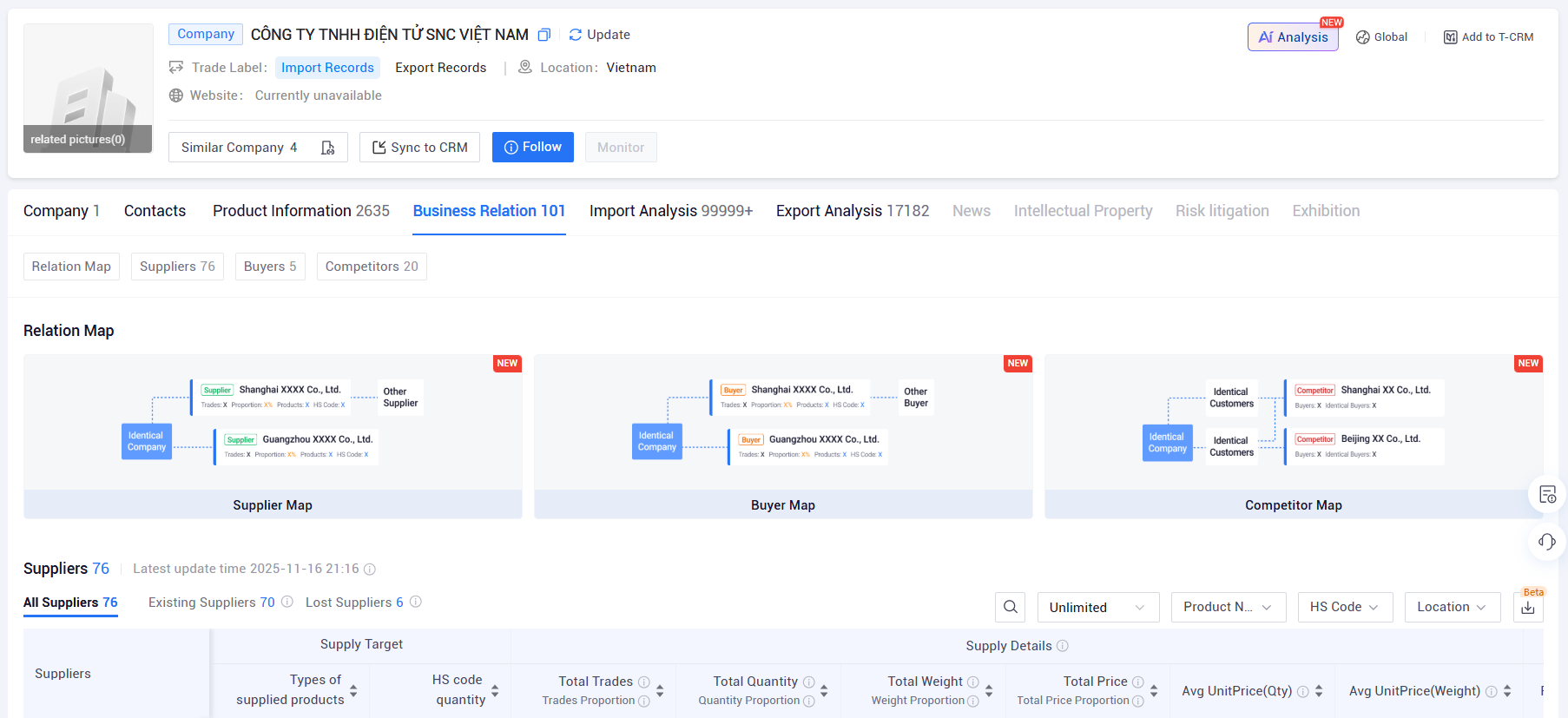Click the Total Weight info icon
1568x718 pixels.
pos(973,682)
